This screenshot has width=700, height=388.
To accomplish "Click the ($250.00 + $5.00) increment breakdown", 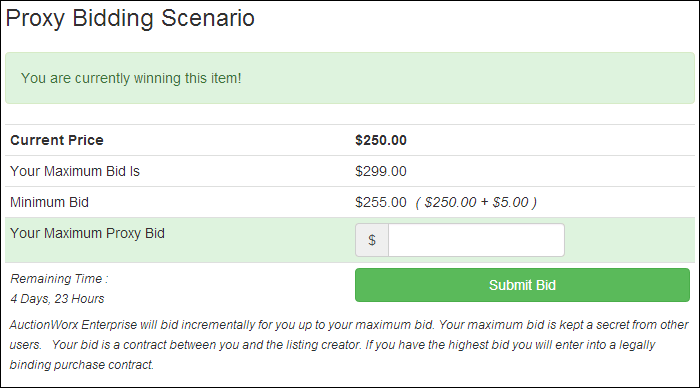I will pos(476,202).
